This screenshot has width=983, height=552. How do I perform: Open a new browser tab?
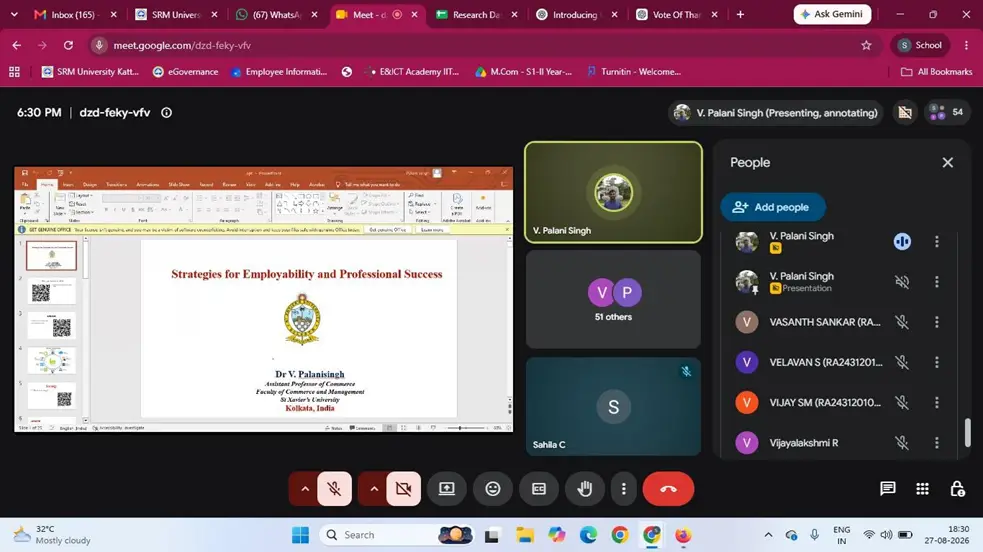click(x=740, y=14)
